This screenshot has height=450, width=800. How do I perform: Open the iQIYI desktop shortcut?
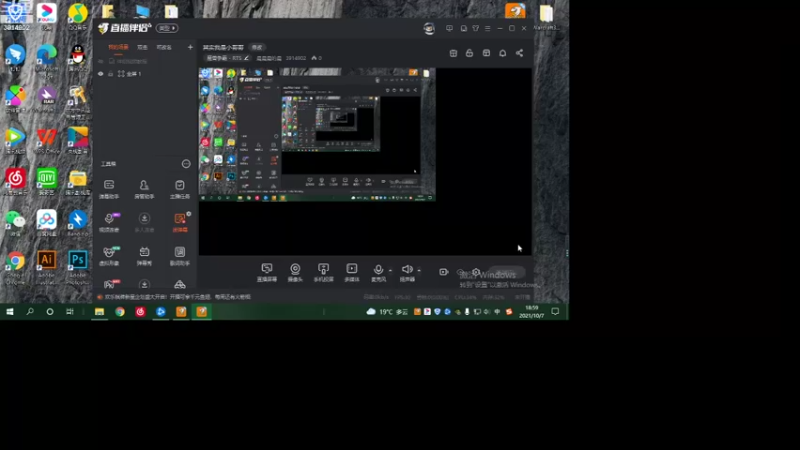click(x=46, y=182)
